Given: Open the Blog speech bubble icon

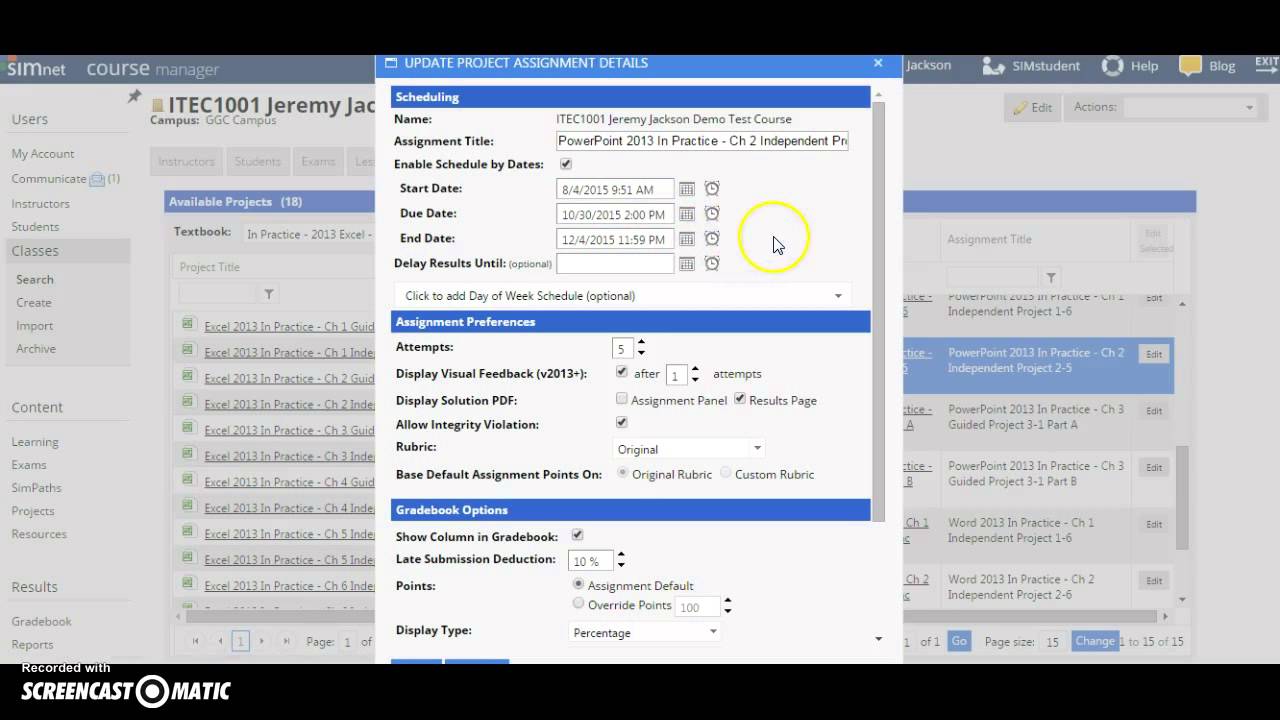Looking at the screenshot, I should [1190, 66].
